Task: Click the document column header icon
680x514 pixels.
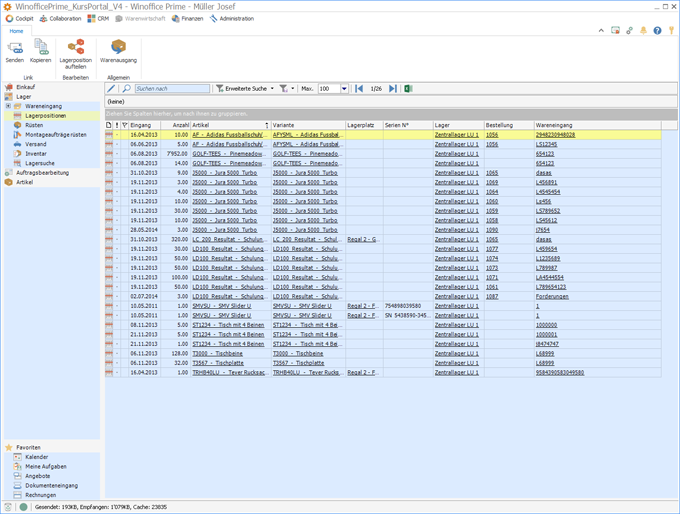Action: (x=109, y=125)
